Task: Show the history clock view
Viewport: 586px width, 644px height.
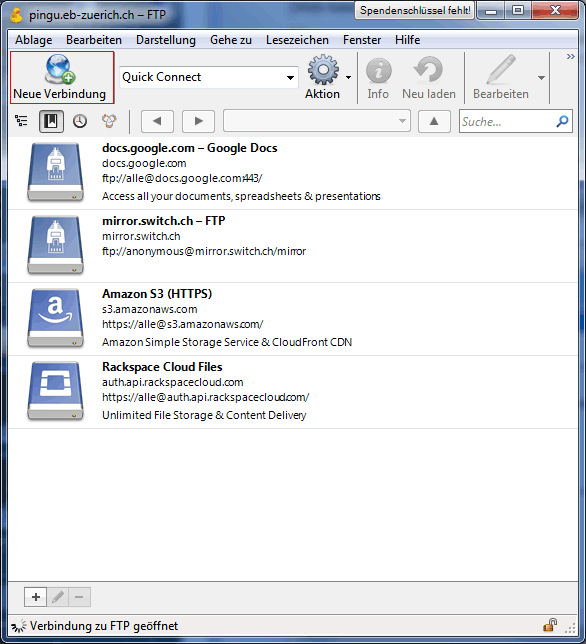Action: click(x=80, y=121)
